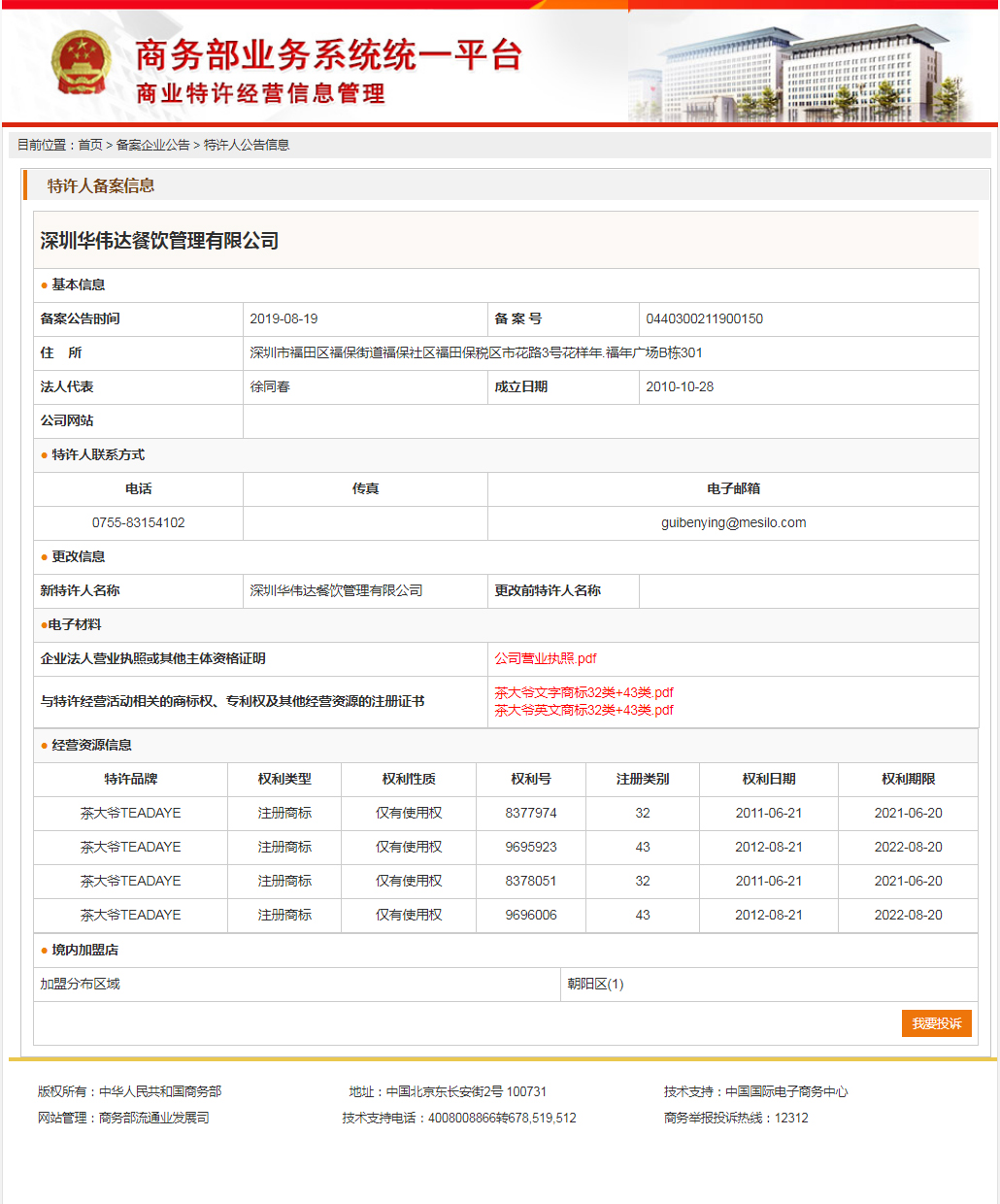Select rights number 9695923

click(531, 847)
